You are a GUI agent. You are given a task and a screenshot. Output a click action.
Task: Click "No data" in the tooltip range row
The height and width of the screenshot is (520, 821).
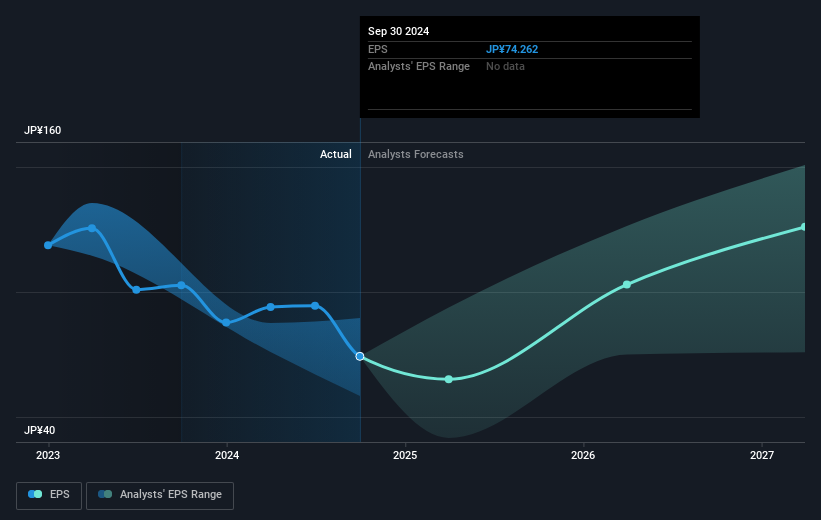point(505,66)
